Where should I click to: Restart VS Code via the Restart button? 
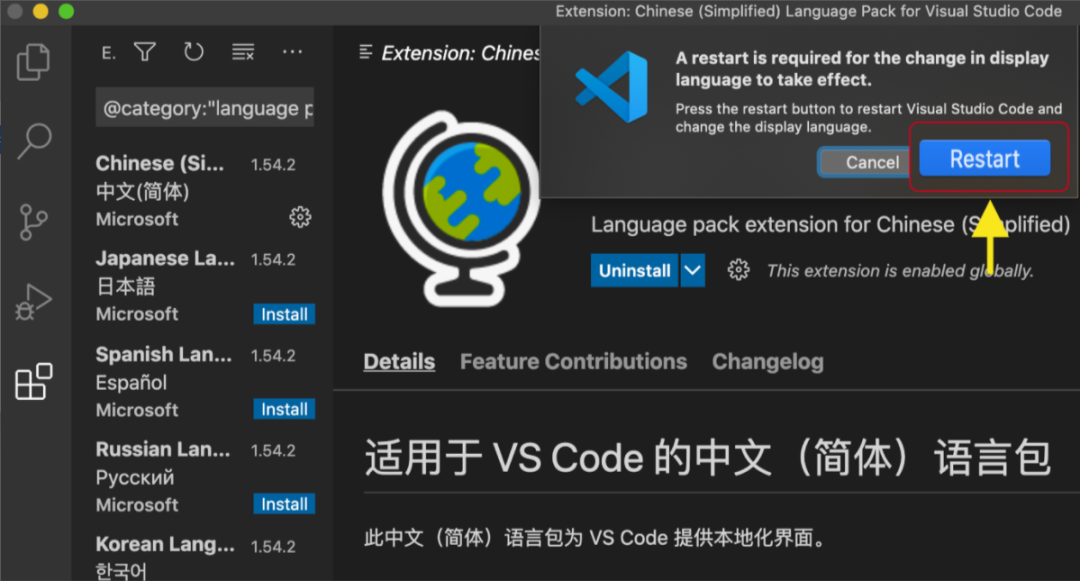[985, 158]
